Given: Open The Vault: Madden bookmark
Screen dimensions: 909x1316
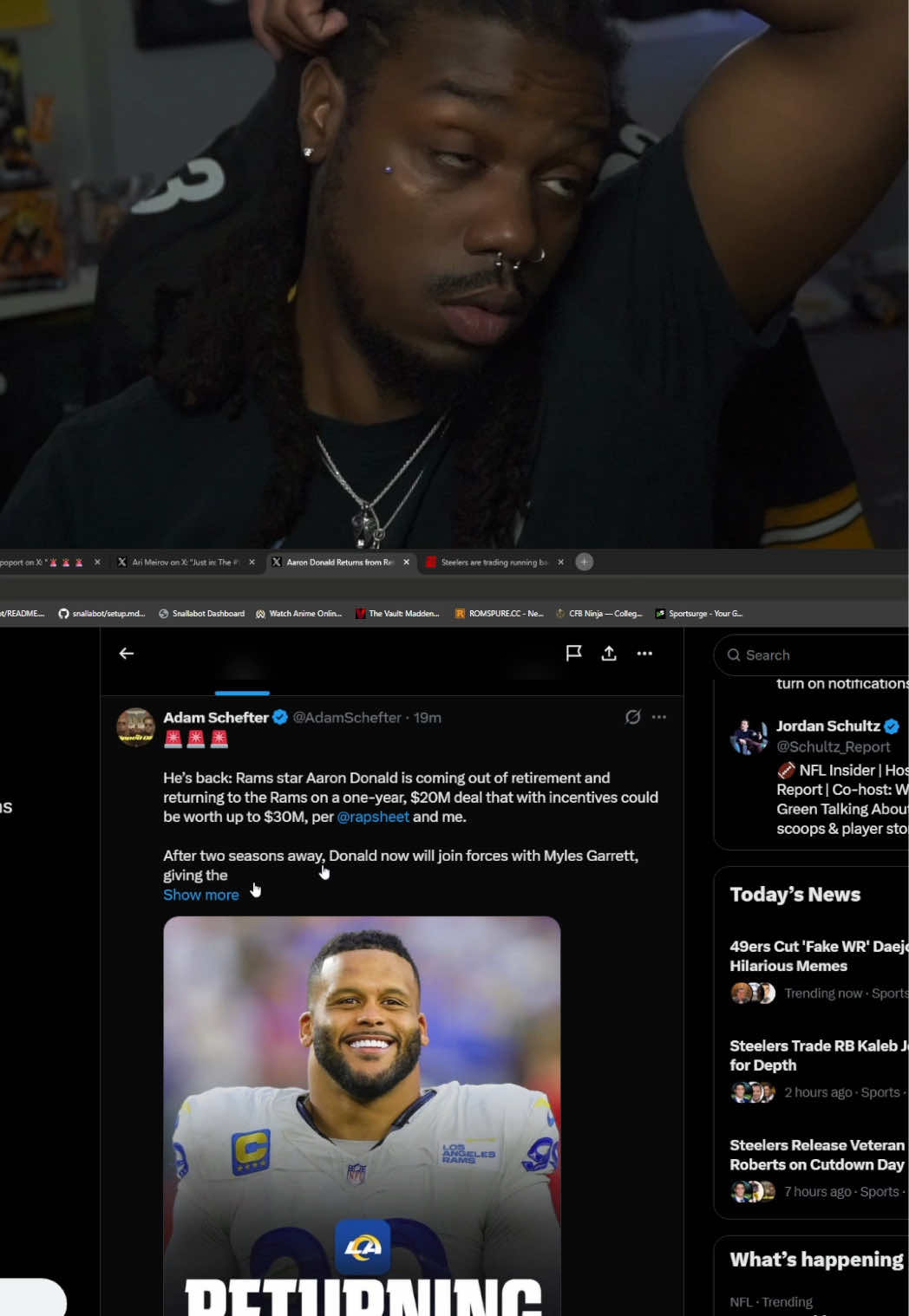Looking at the screenshot, I should [x=397, y=613].
